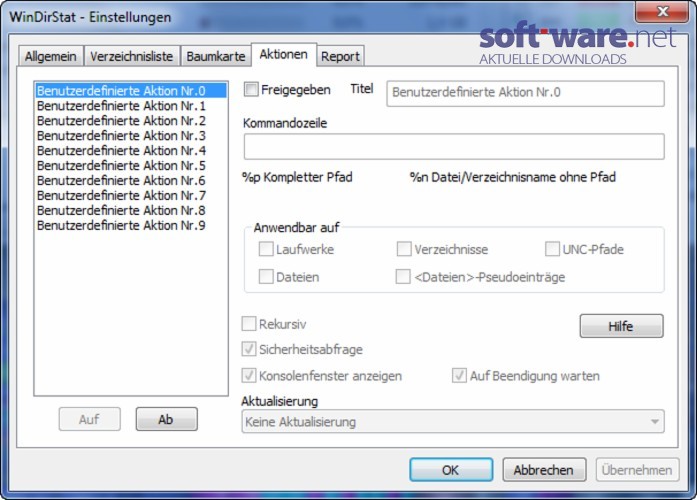Click the Hilfe button
Viewport: 697px width, 500px height.
click(x=621, y=326)
